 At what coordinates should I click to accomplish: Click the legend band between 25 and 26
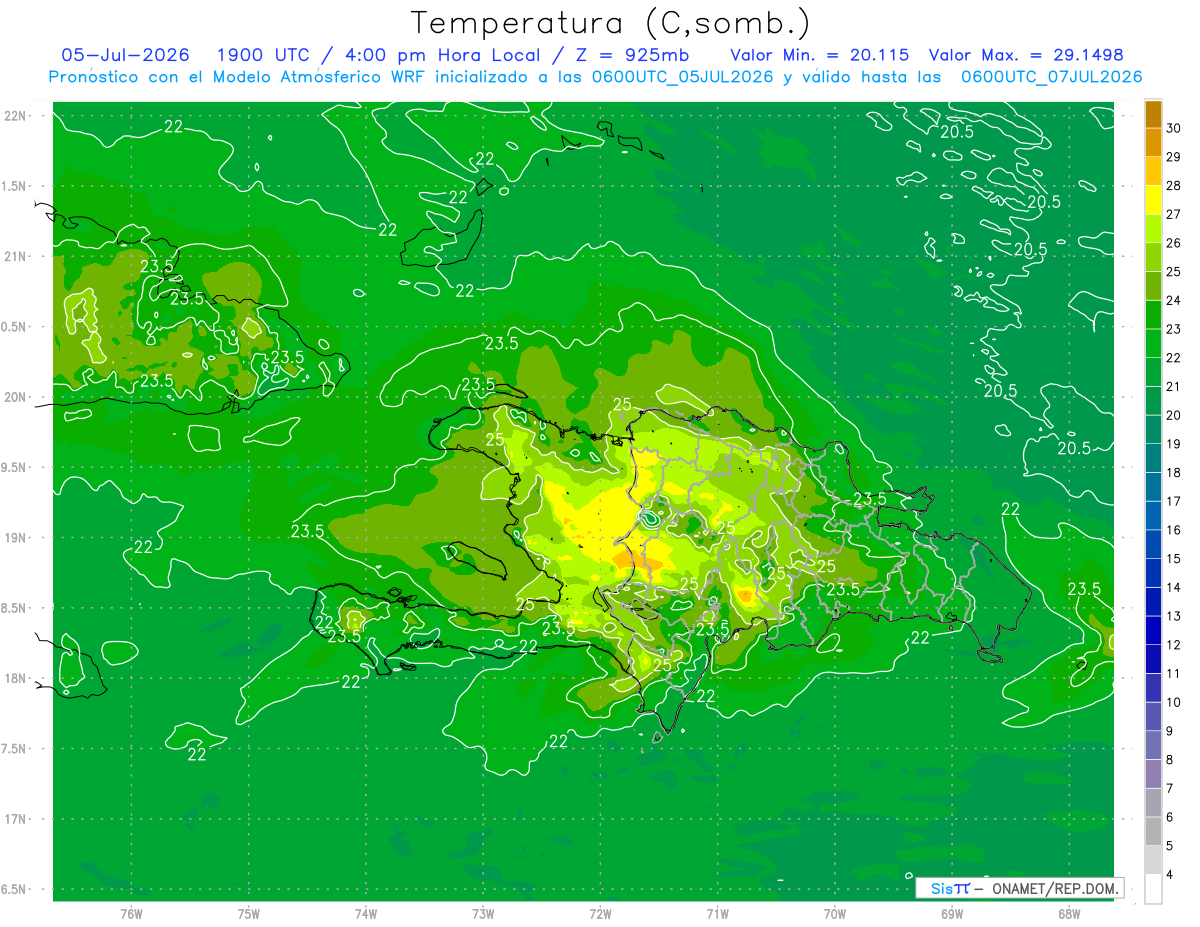point(1153,257)
